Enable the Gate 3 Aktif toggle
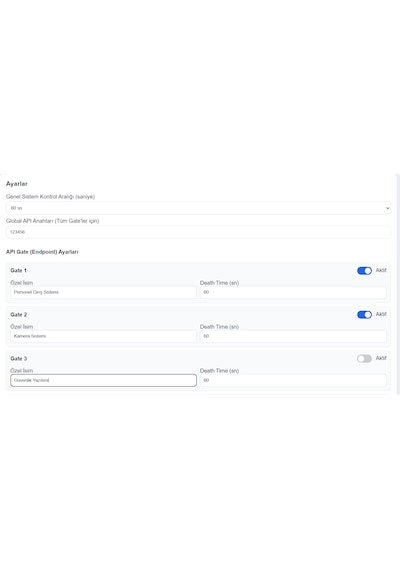The height and width of the screenshot is (570, 400). click(364, 358)
